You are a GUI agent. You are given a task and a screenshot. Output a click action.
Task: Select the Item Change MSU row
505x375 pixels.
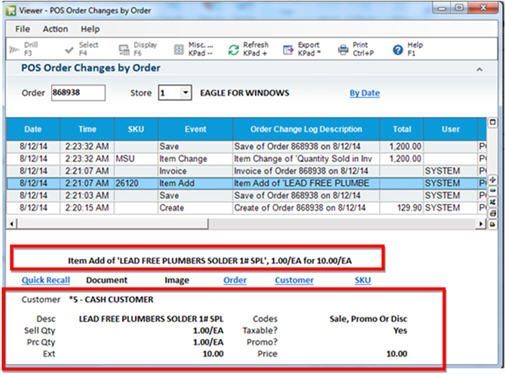(x=246, y=159)
